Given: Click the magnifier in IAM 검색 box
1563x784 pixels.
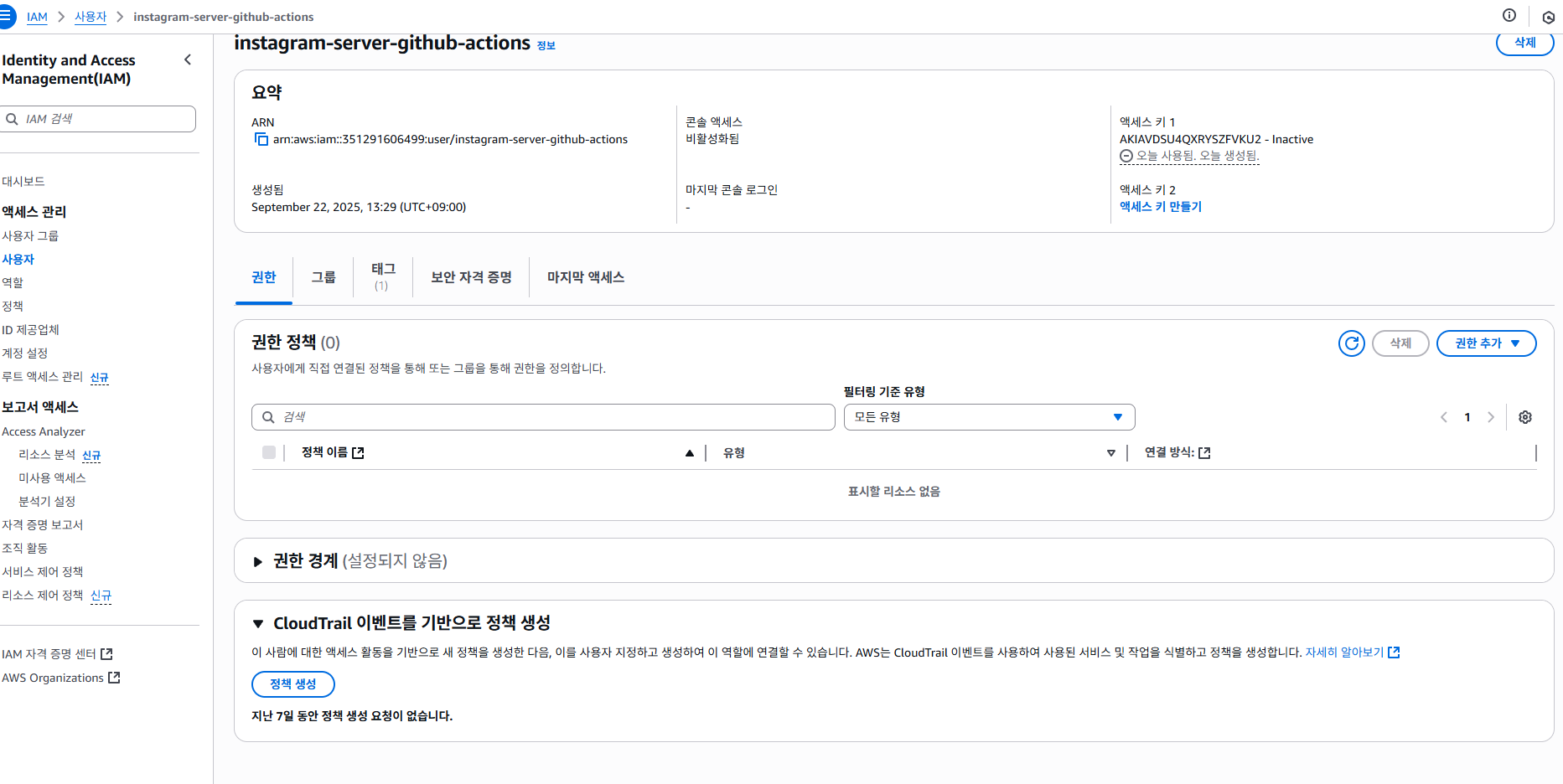Looking at the screenshot, I should click(13, 119).
